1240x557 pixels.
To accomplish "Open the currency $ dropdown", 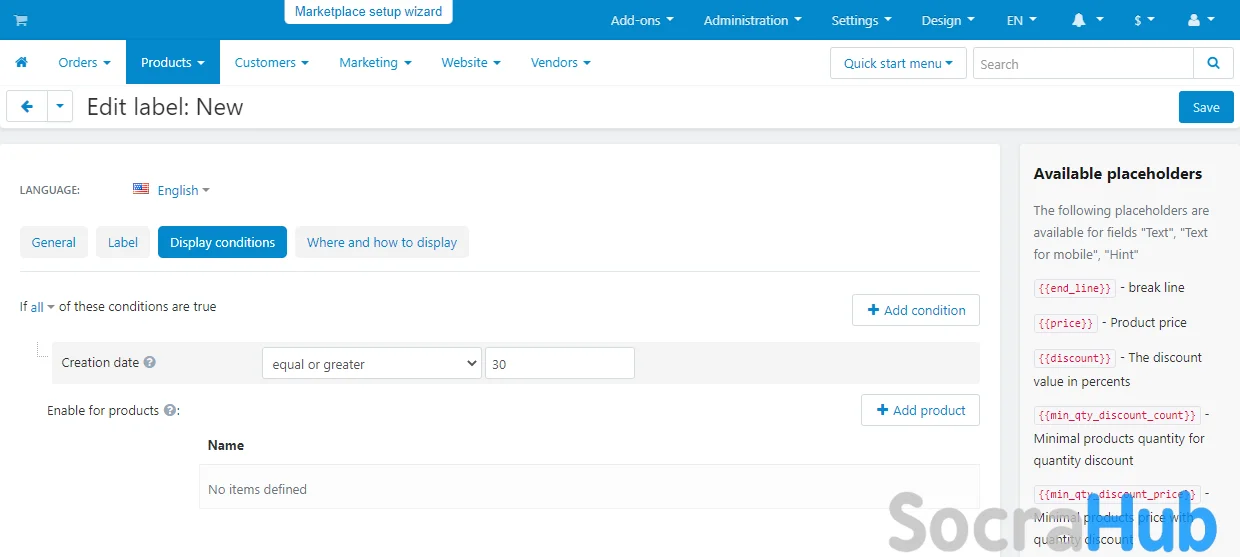I will coord(1144,20).
